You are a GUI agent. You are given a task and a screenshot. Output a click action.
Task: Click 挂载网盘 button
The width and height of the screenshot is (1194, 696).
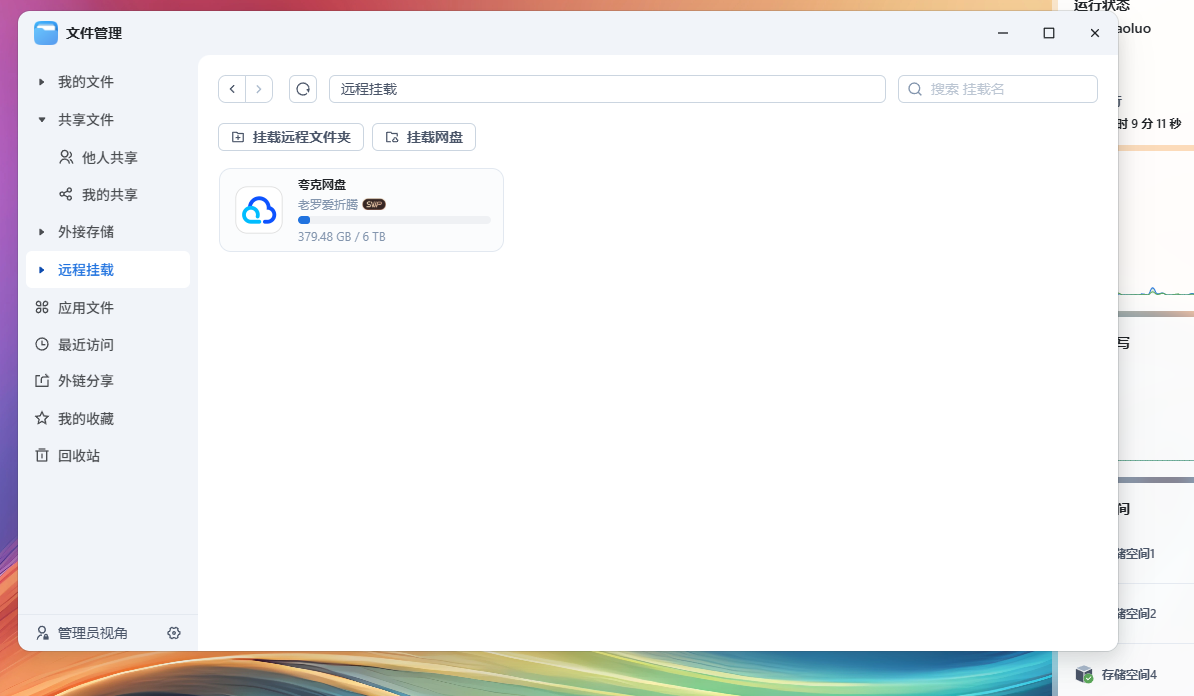[x=424, y=137]
